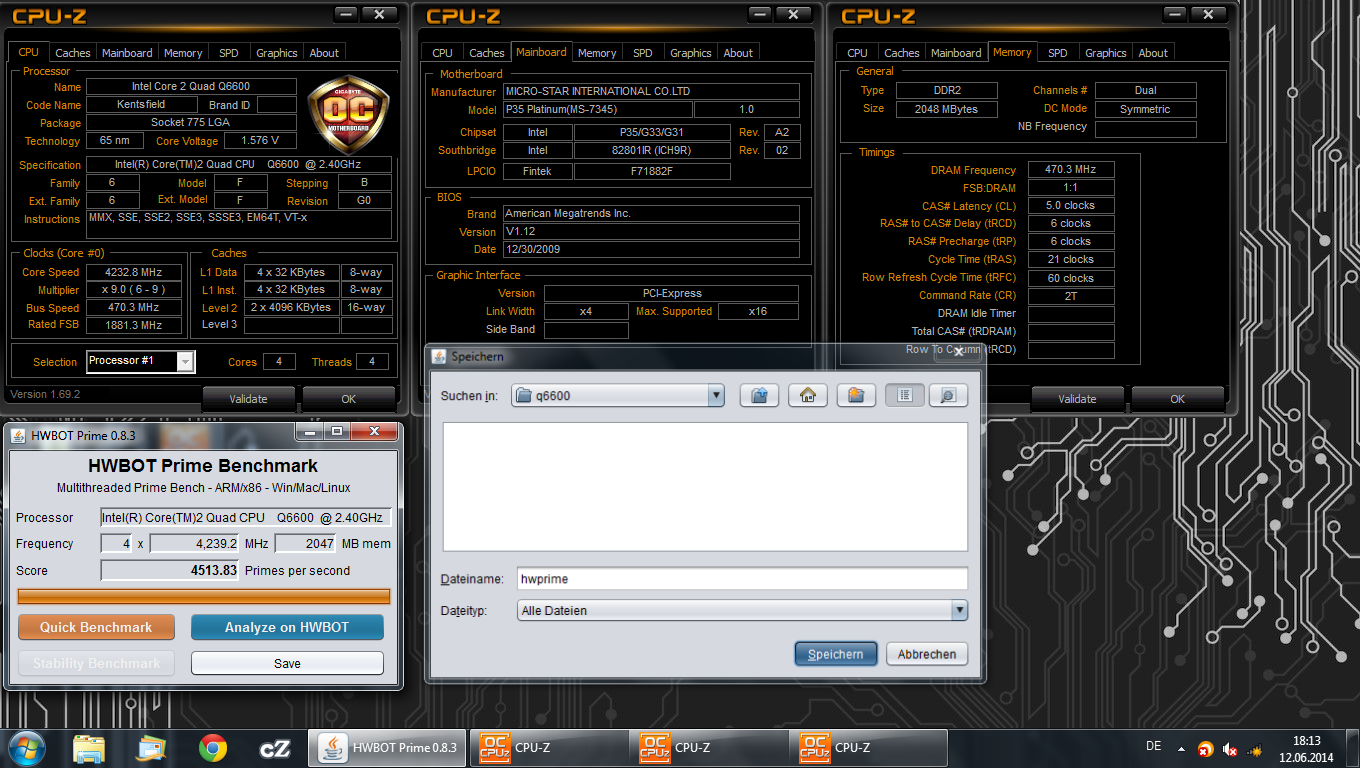Click Validate in the CPU-Z processor window
1360x768 pixels.
coord(248,399)
